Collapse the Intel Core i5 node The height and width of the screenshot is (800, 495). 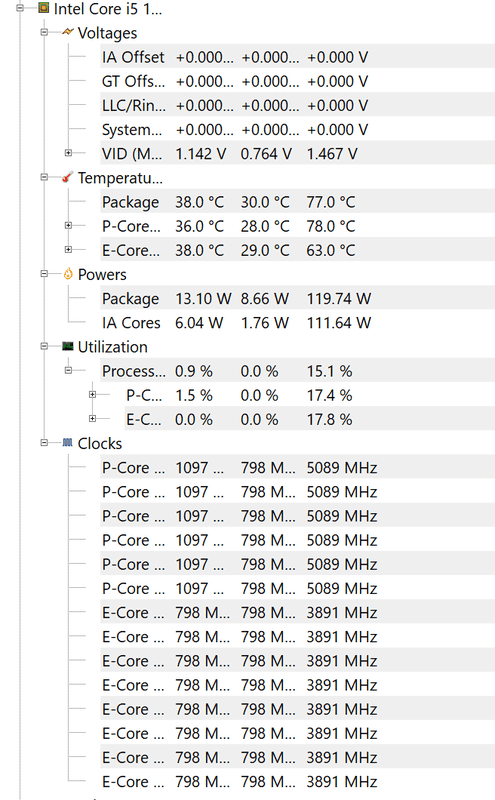pyautogui.click(x=20, y=8)
